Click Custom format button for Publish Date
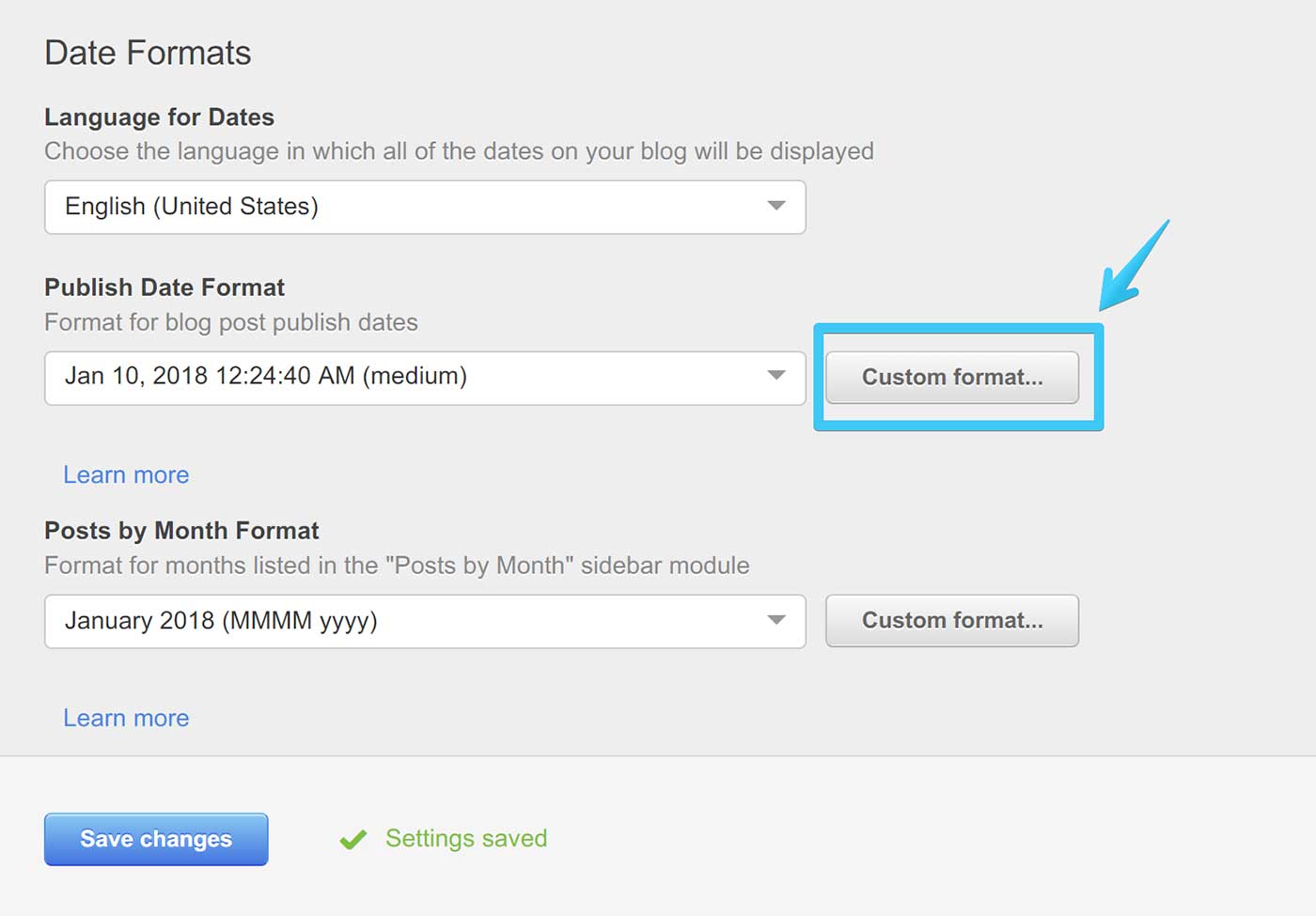The width and height of the screenshot is (1316, 916). pyautogui.click(x=951, y=378)
